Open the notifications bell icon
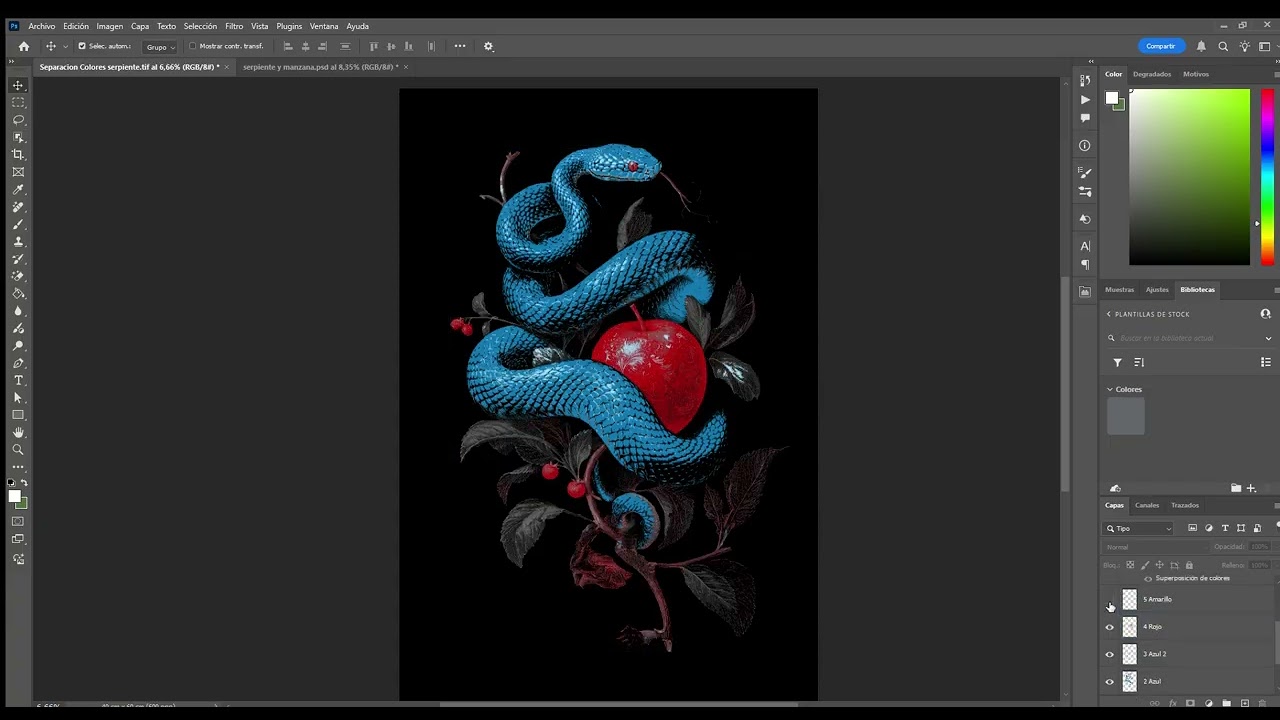Image resolution: width=1280 pixels, height=720 pixels. tap(1201, 46)
